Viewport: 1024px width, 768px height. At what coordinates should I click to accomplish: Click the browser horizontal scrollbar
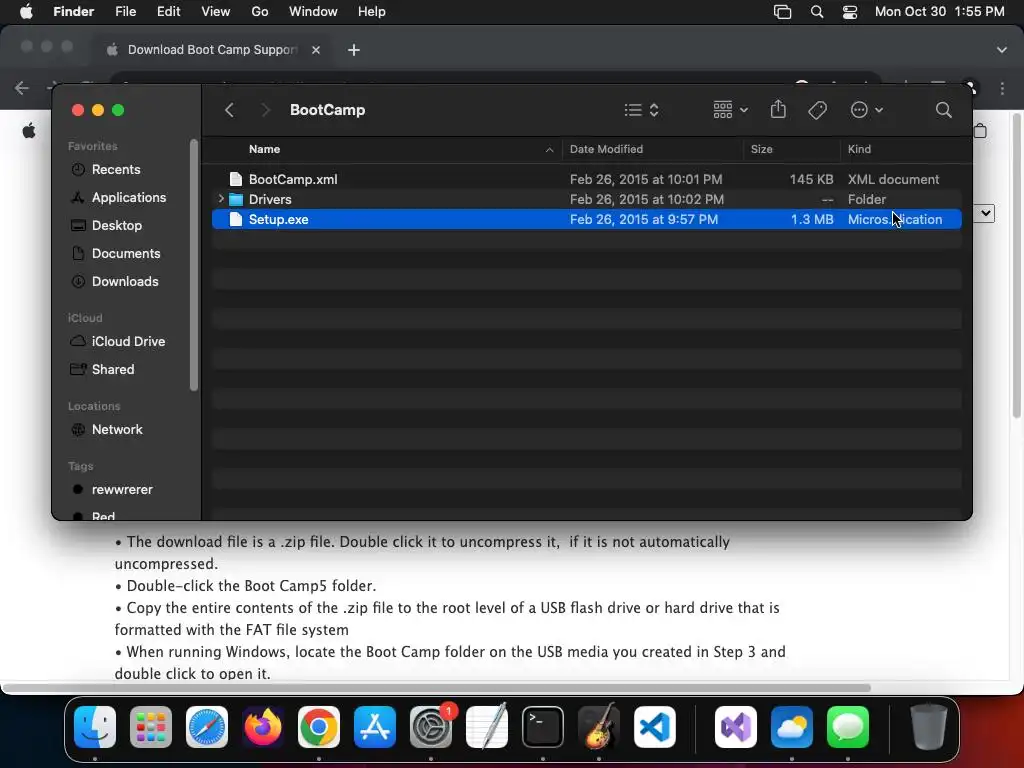(436, 688)
